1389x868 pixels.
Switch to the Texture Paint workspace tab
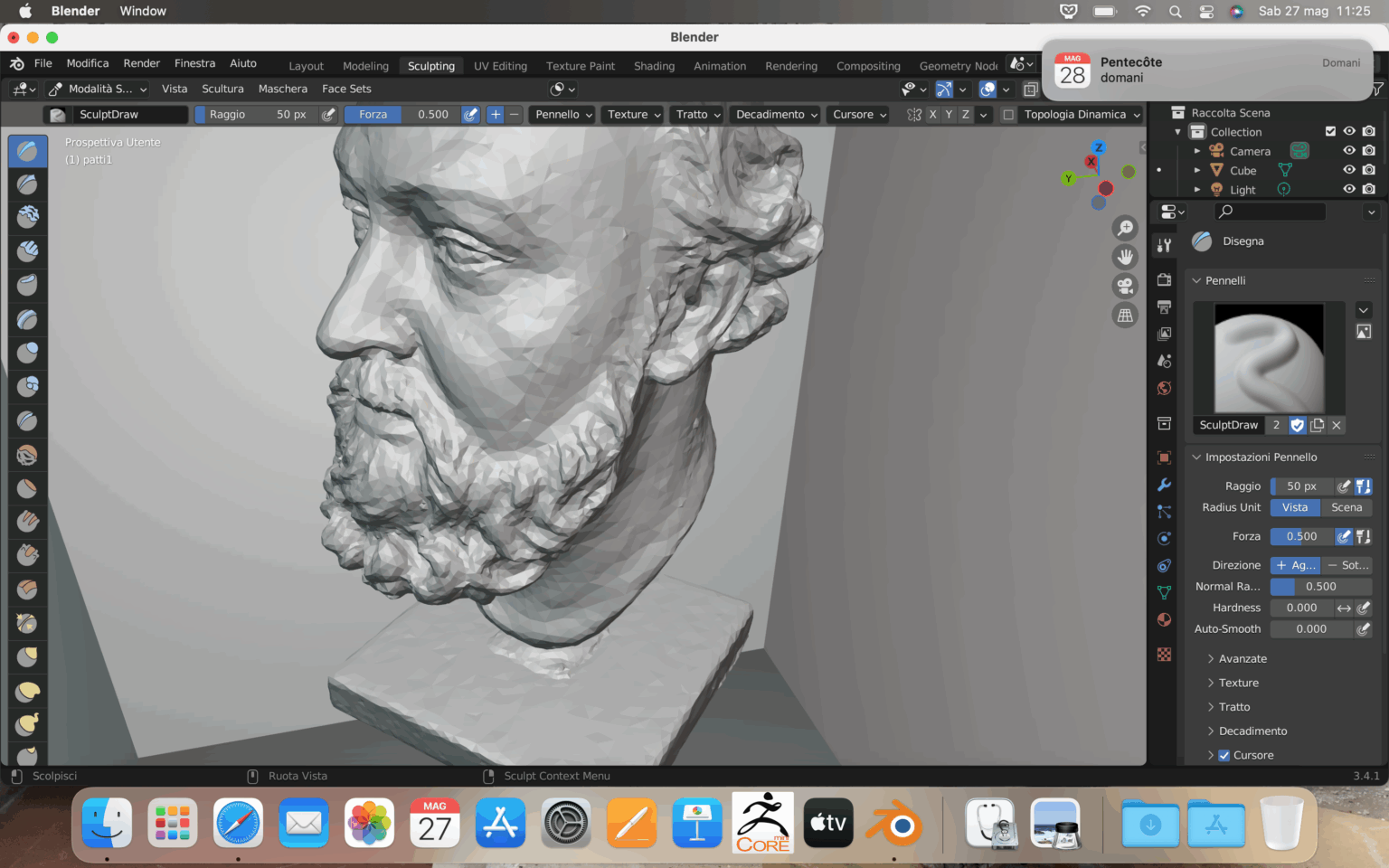[580, 66]
